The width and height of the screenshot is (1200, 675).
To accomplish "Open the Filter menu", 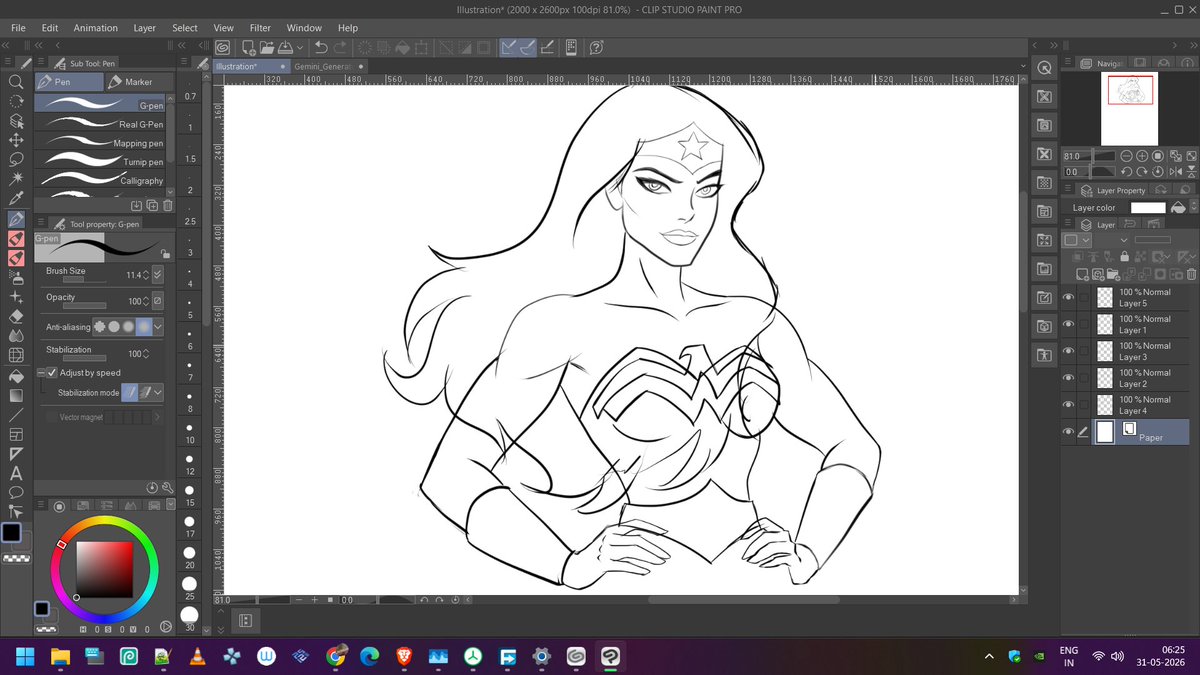I will pyautogui.click(x=260, y=28).
